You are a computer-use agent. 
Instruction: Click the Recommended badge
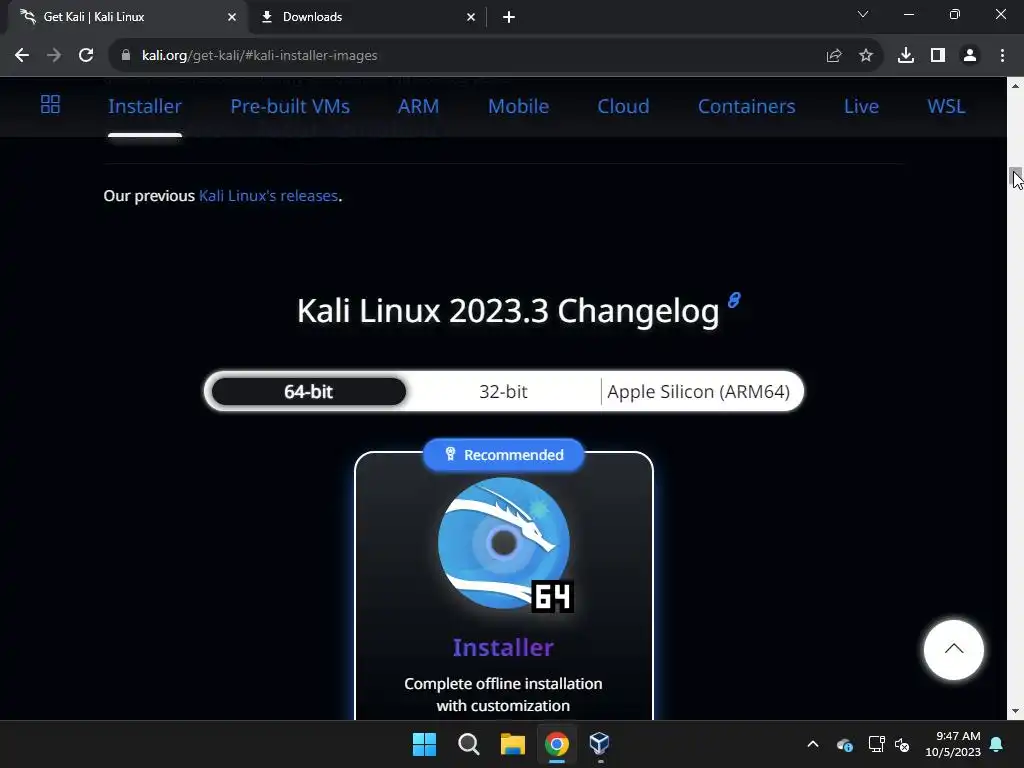pos(504,455)
